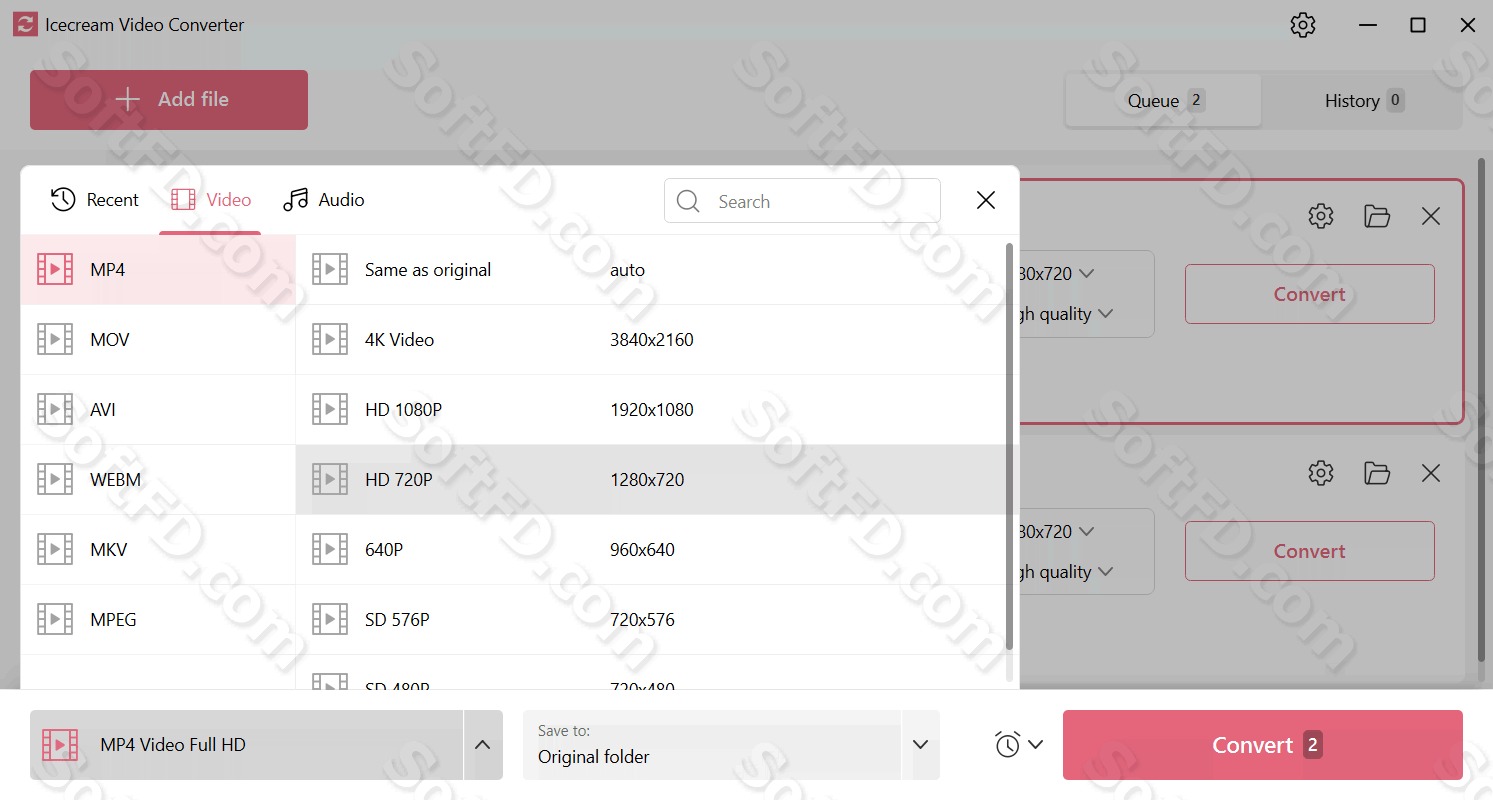
Task: Click the film icon beside 4K Video
Action: pos(330,340)
